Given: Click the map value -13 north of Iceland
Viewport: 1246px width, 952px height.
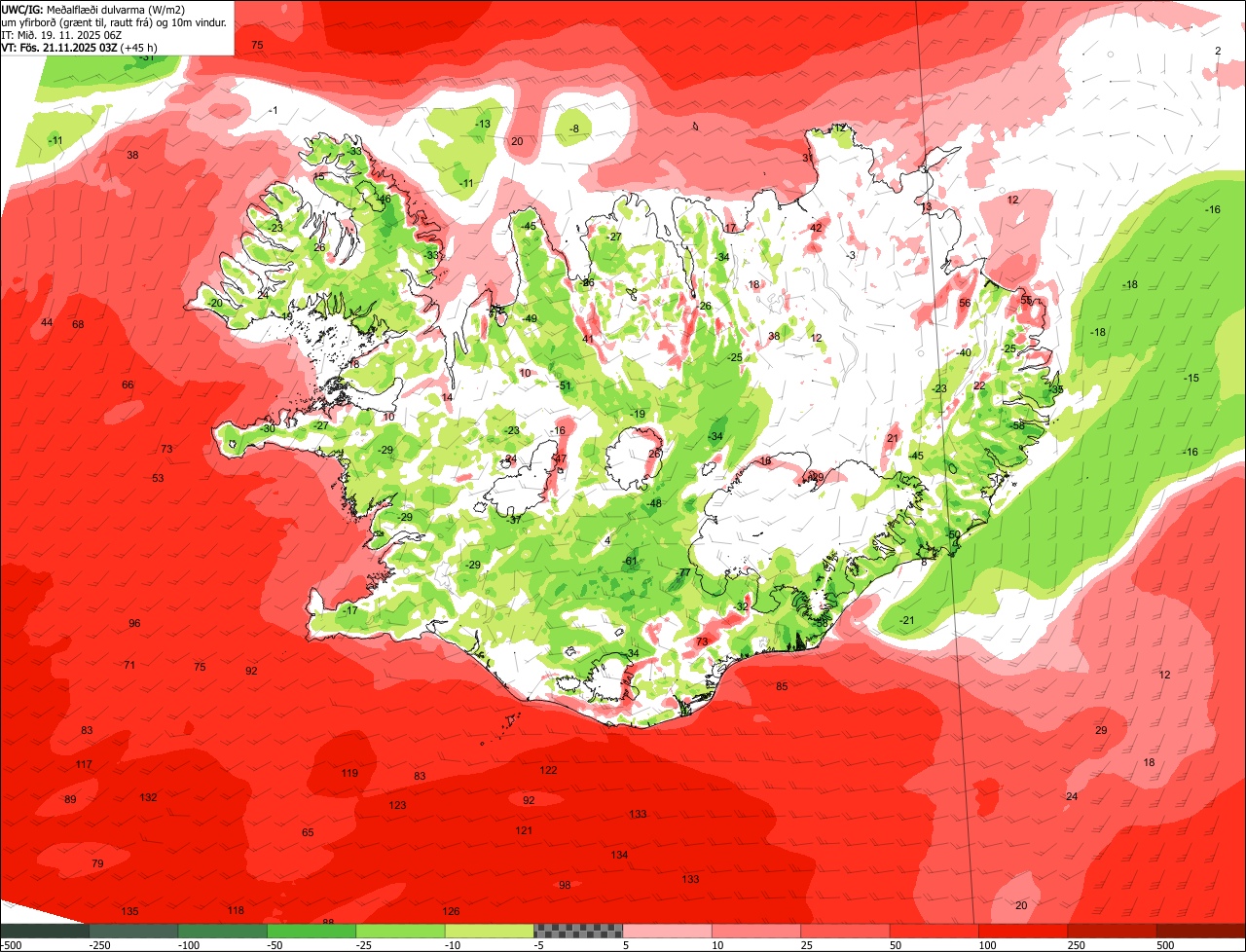Looking at the screenshot, I should (x=482, y=124).
